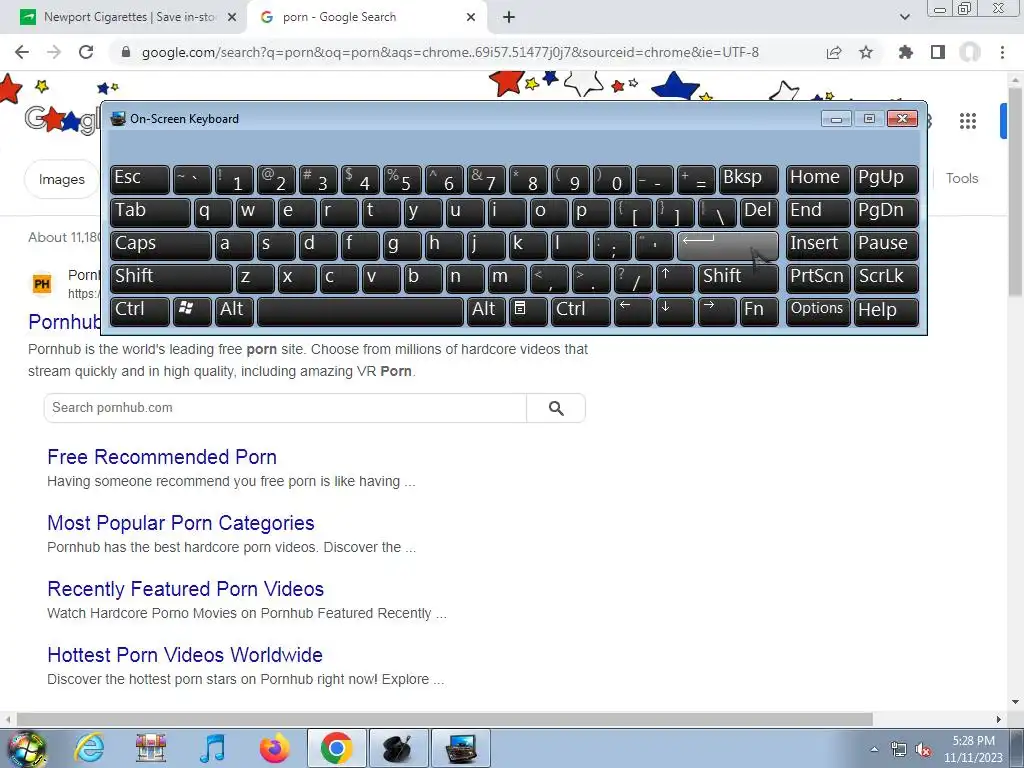Screen dimensions: 1024x768
Task: Click the Del key
Action: coord(759,212)
